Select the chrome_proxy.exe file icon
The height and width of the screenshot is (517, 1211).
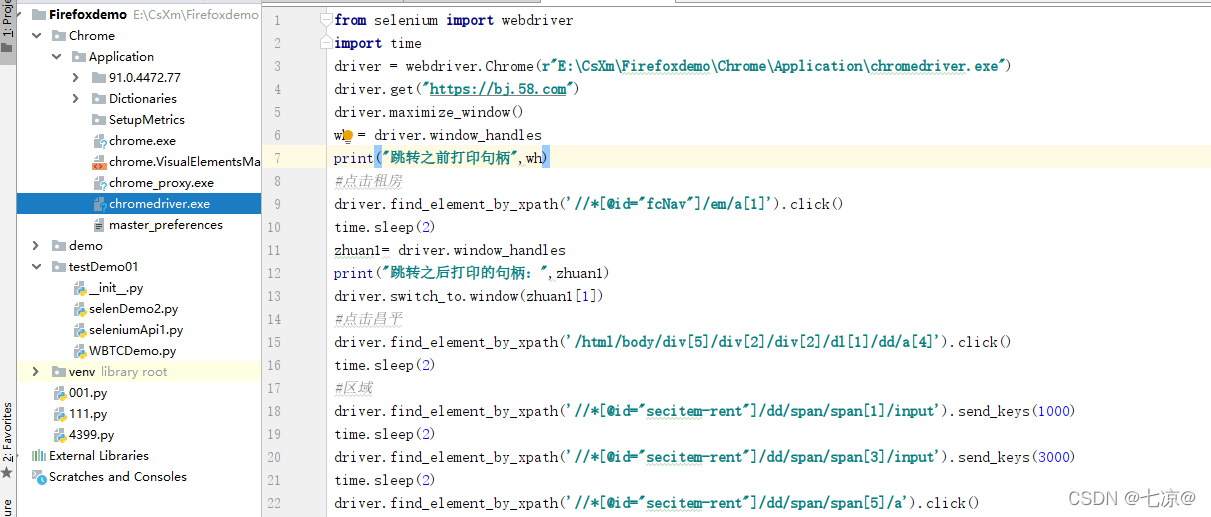99,183
